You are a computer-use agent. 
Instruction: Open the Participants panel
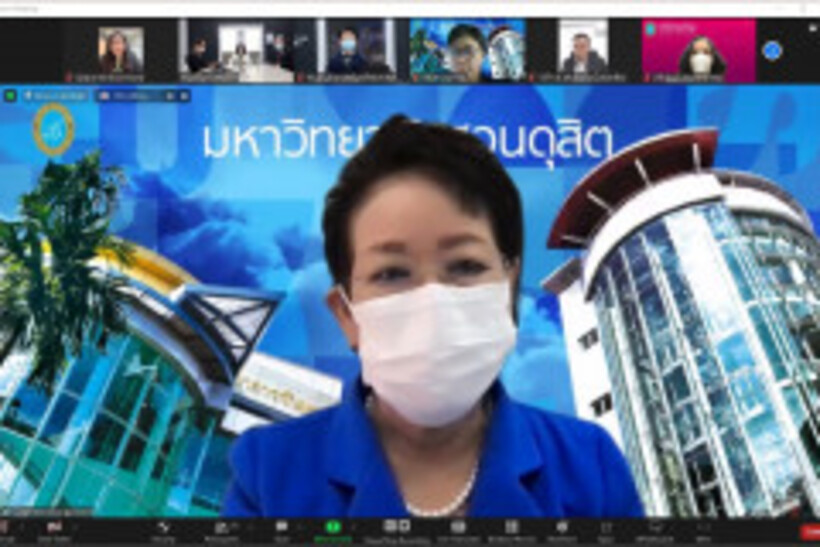click(222, 530)
